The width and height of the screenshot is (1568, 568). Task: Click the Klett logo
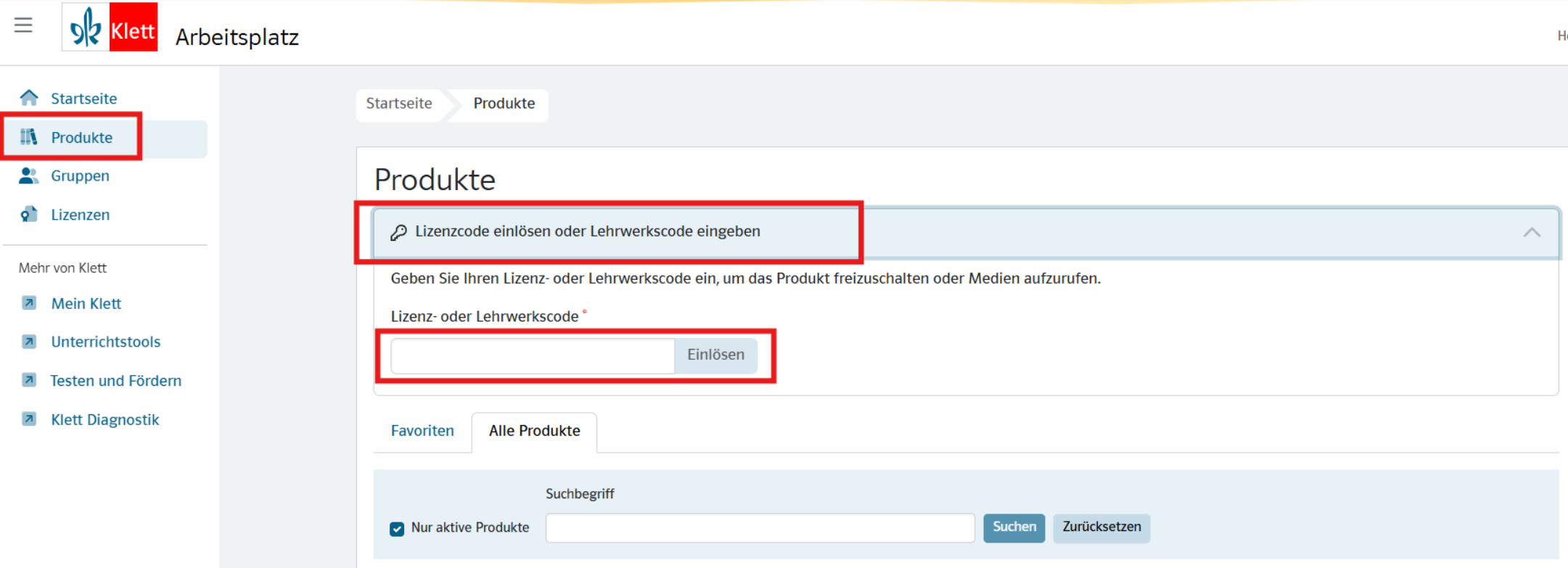click(x=110, y=28)
